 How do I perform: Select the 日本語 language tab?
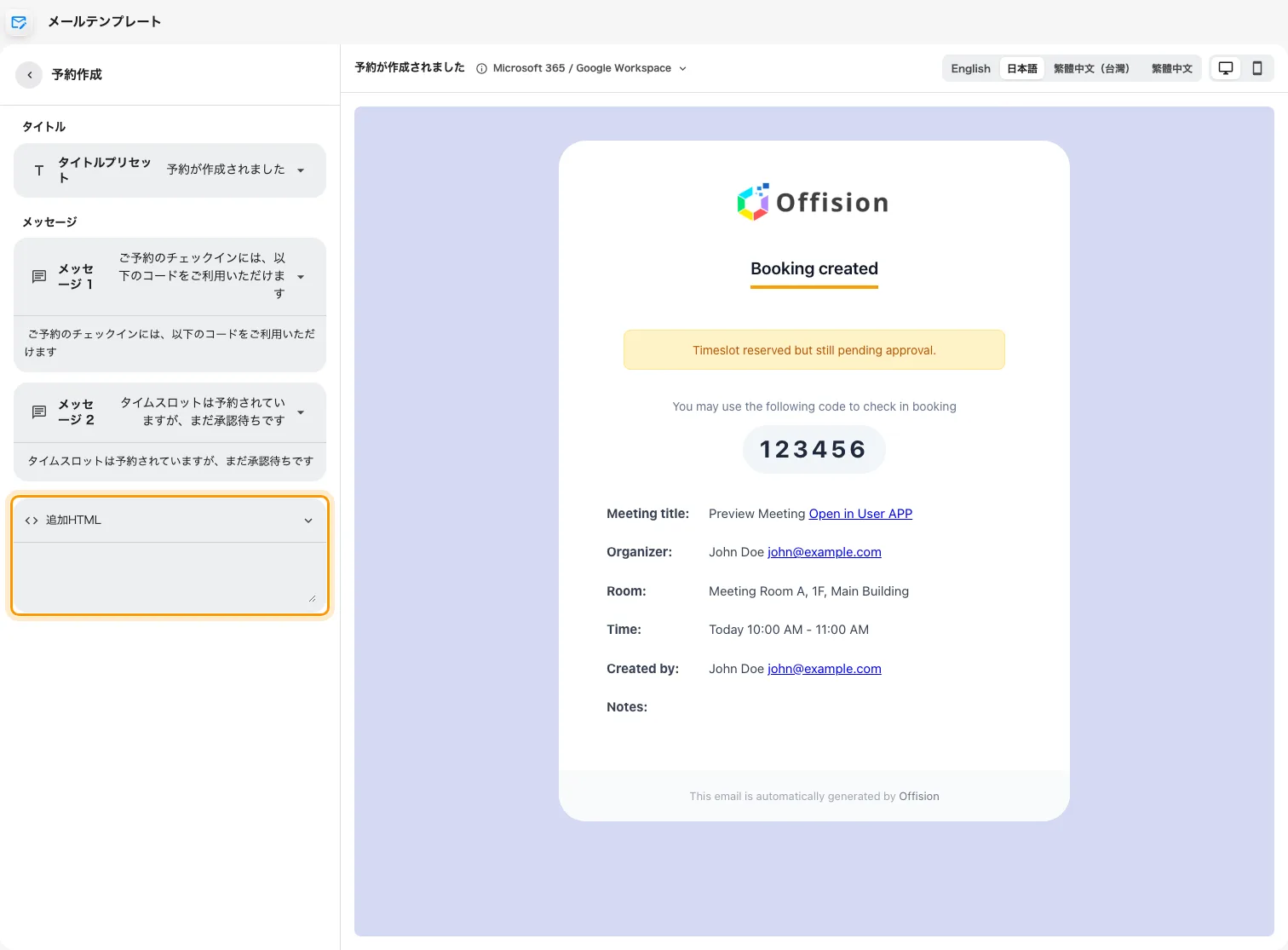[x=1021, y=68]
